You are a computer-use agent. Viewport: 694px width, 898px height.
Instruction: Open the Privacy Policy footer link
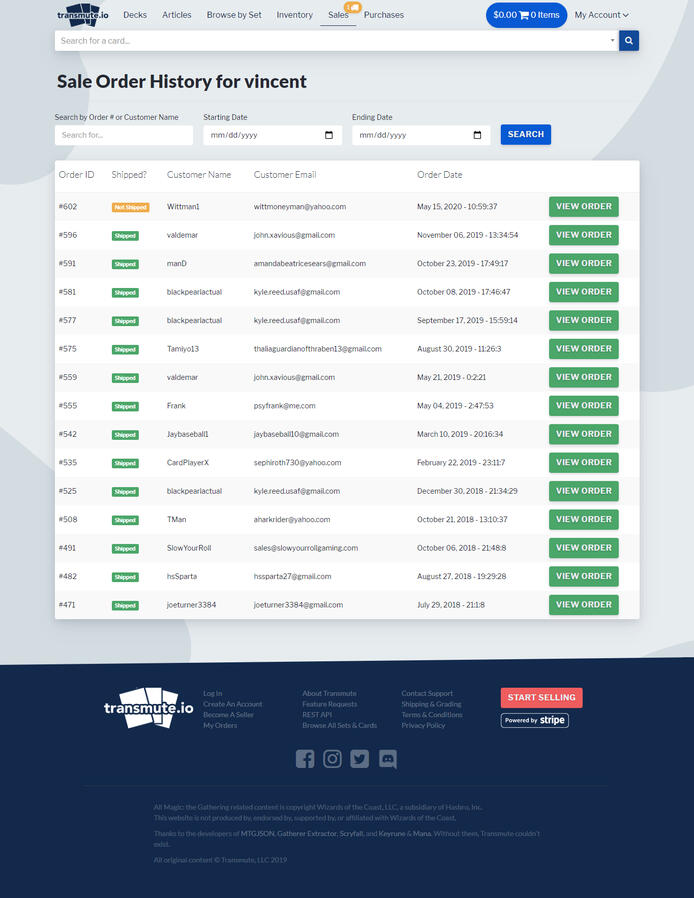tap(423, 726)
